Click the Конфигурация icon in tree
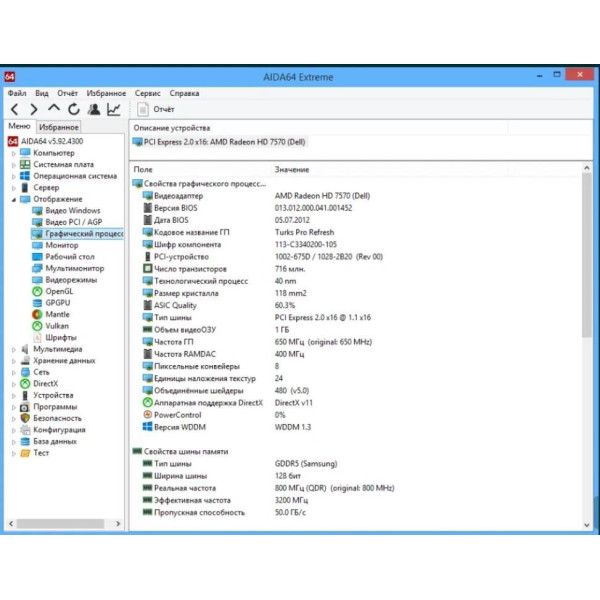 click(25, 430)
